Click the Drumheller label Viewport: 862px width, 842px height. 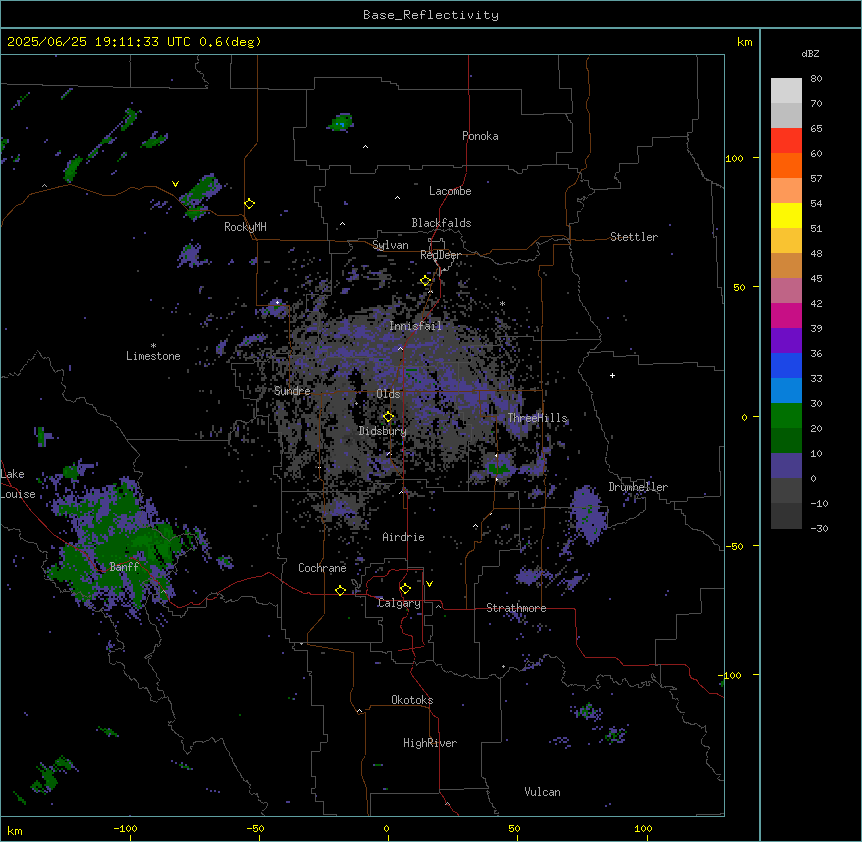[638, 487]
